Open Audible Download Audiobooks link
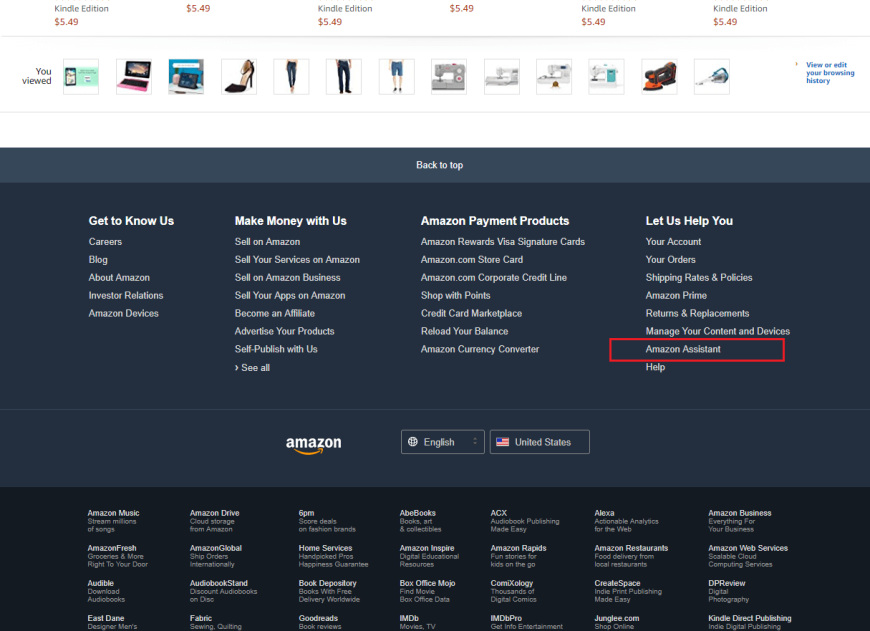870x631 pixels. [106, 591]
